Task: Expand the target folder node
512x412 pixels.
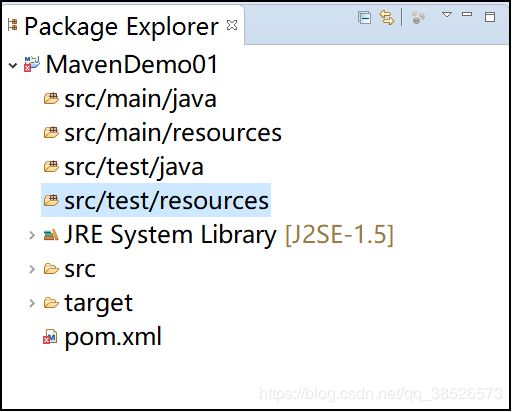Action: pyautogui.click(x=32, y=303)
